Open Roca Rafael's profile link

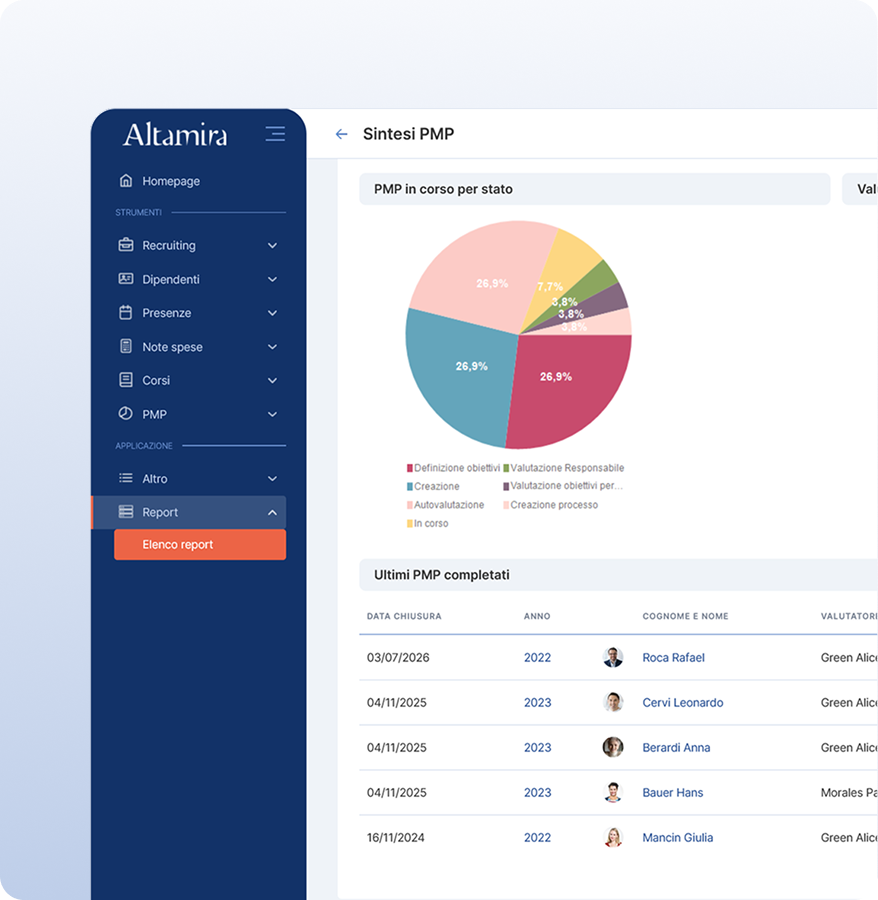click(673, 658)
